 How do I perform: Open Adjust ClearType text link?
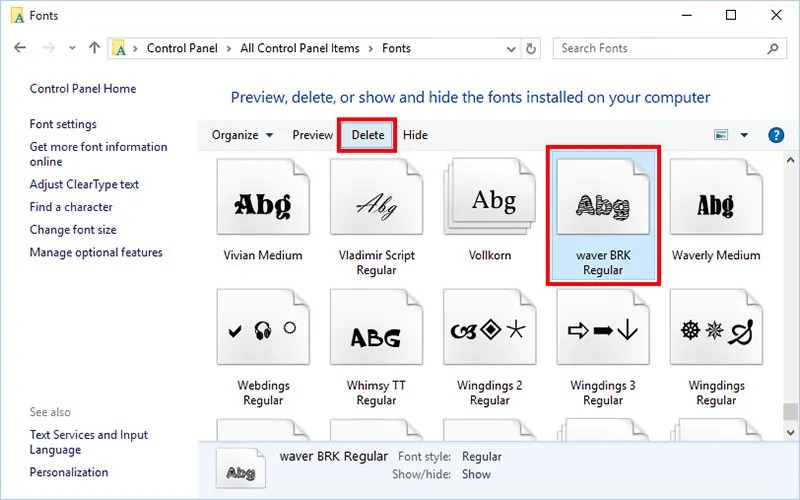click(84, 184)
